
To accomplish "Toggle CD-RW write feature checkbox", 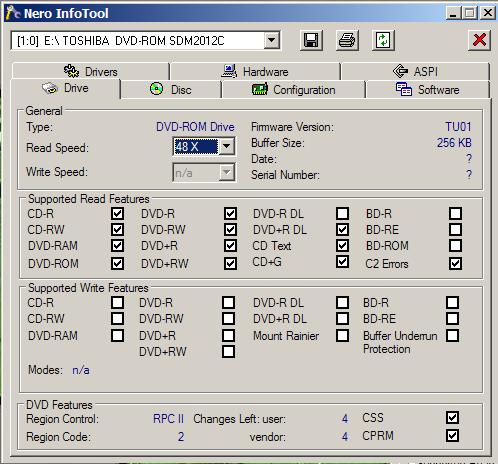I will [117, 318].
